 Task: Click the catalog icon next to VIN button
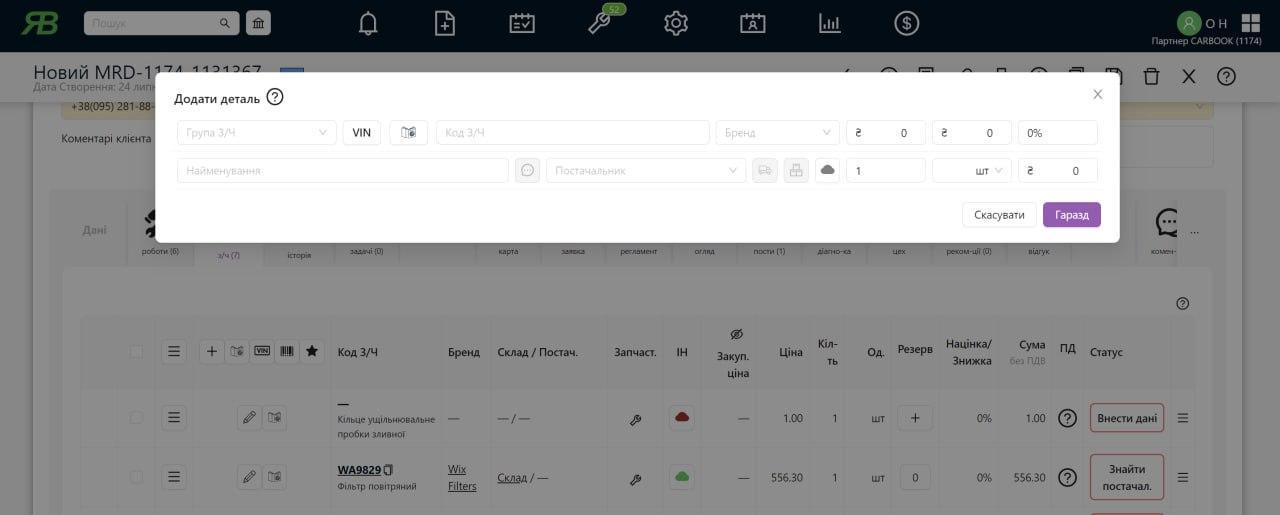(x=408, y=133)
